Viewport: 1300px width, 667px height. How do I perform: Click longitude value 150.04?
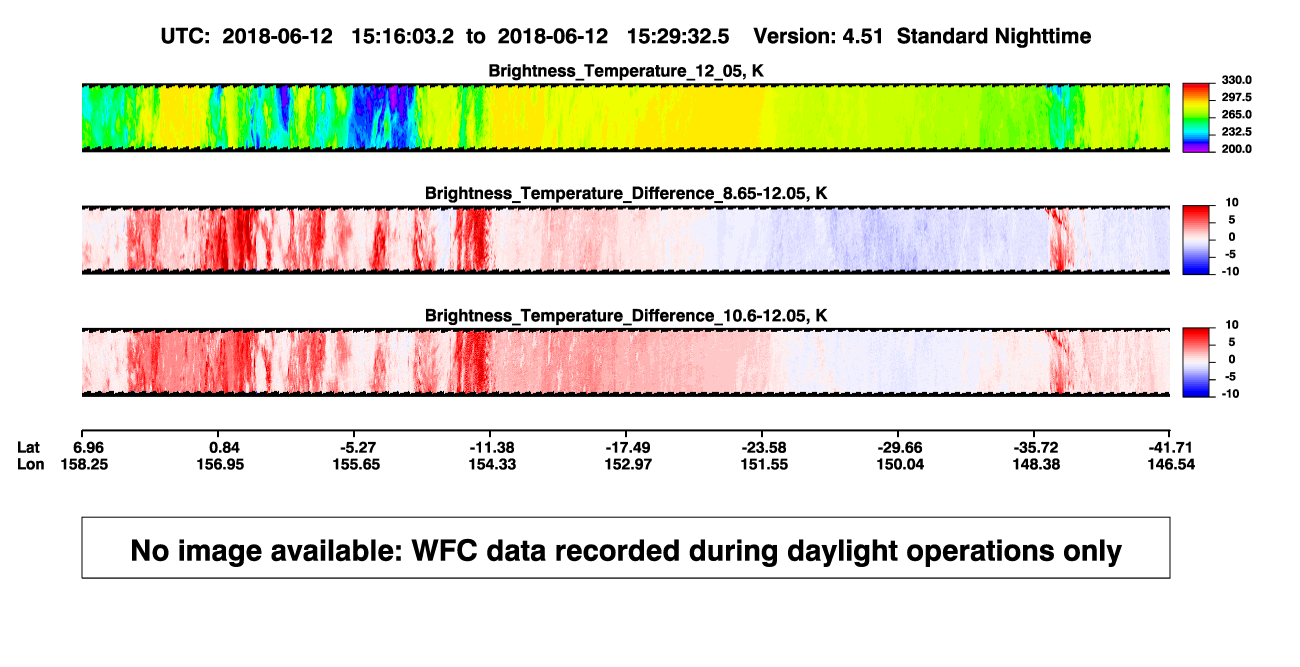point(900,464)
